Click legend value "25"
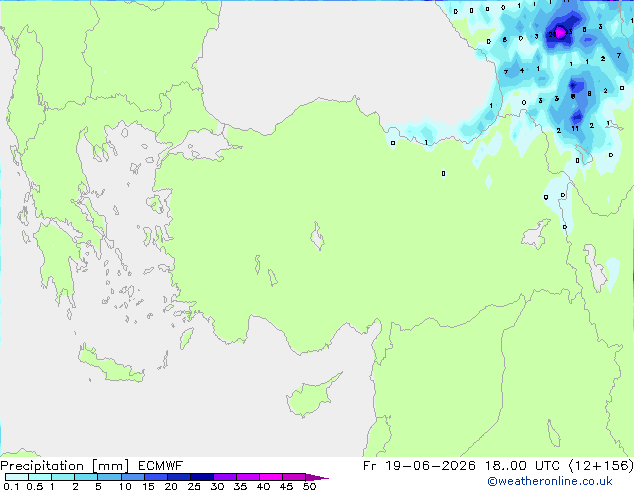The image size is (634, 490). click(x=194, y=486)
